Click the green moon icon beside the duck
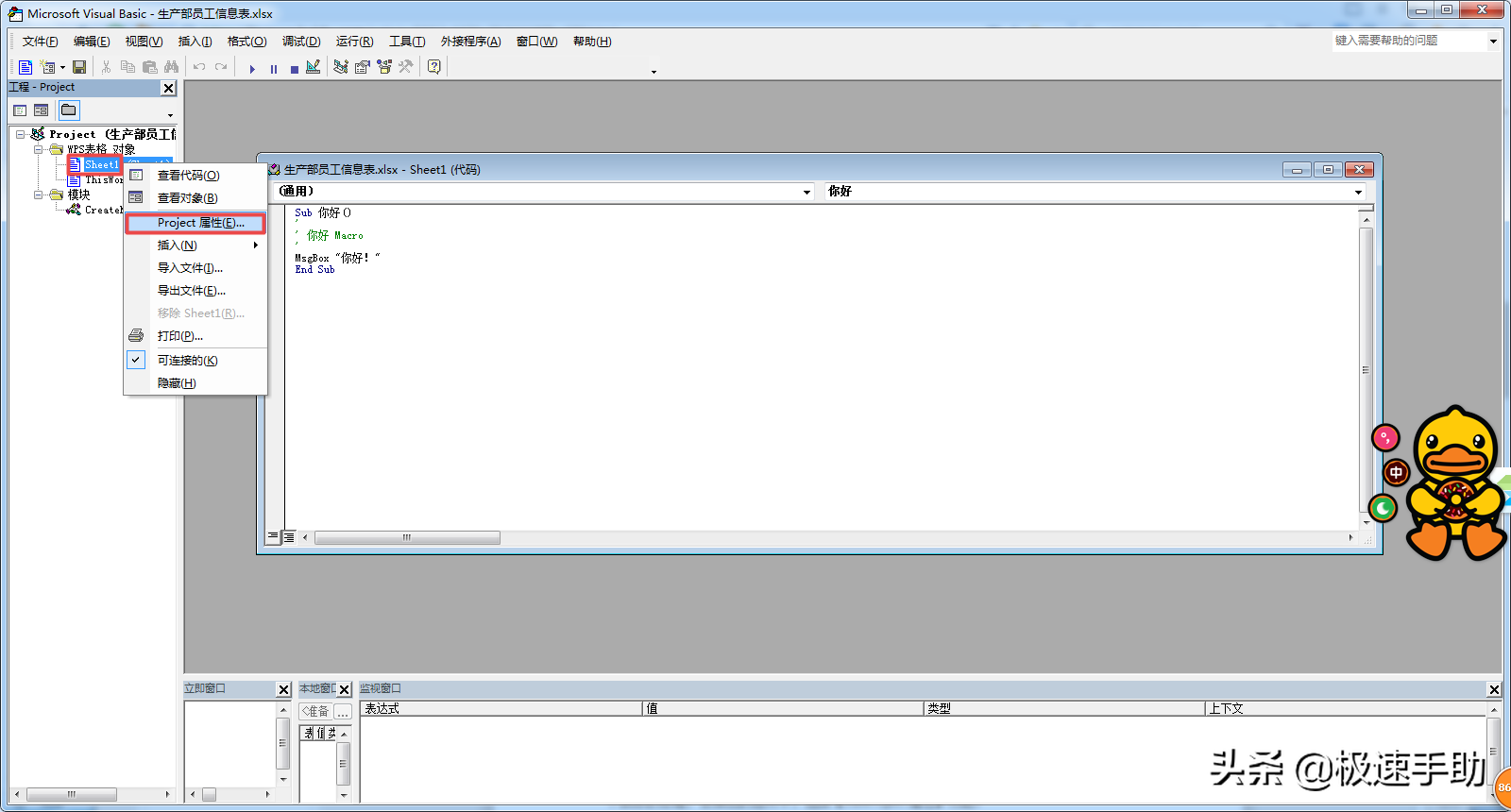This screenshot has height=812, width=1511. point(1383,509)
